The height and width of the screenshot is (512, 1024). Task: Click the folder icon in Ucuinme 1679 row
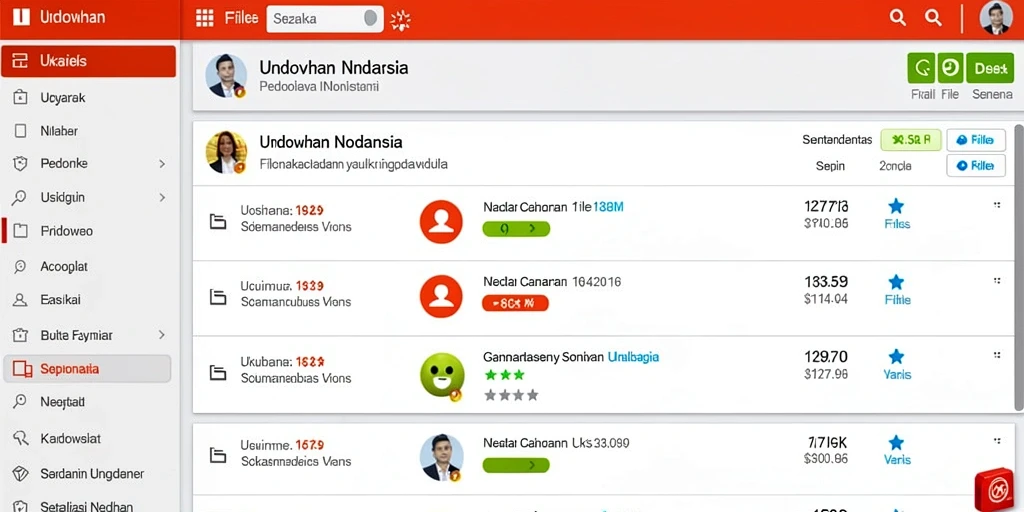click(x=217, y=455)
